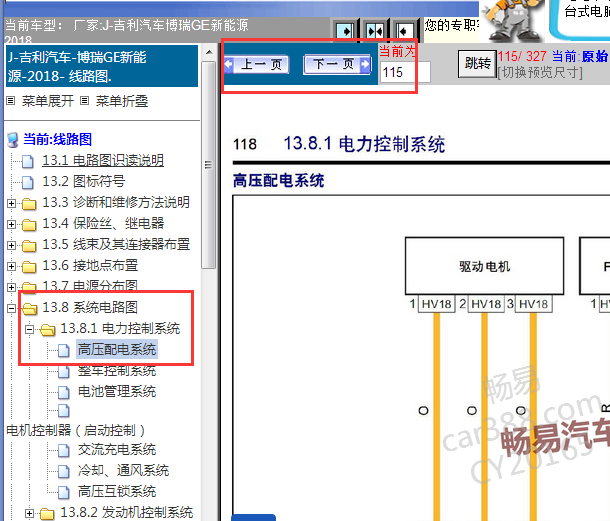The height and width of the screenshot is (521, 610).
Task: Click the 跳转 jump button
Action: point(477,63)
